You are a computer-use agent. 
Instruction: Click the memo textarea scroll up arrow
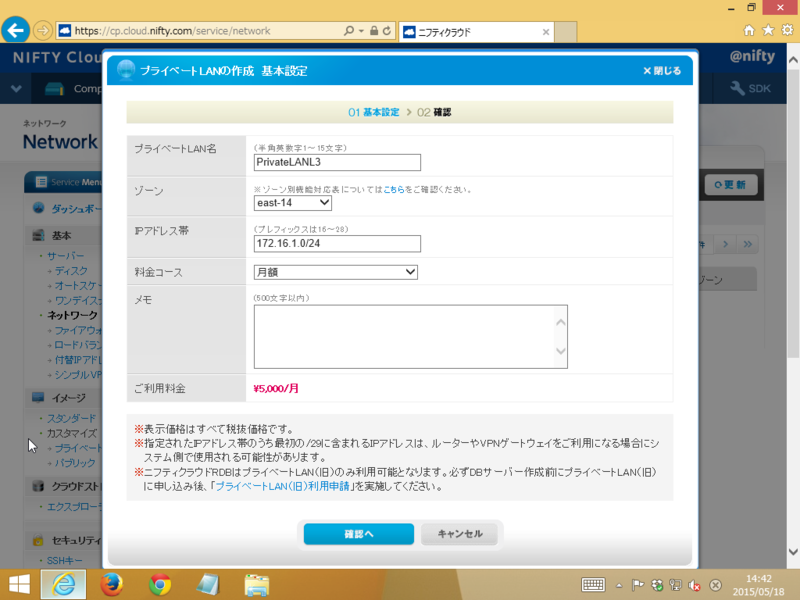[x=561, y=322]
